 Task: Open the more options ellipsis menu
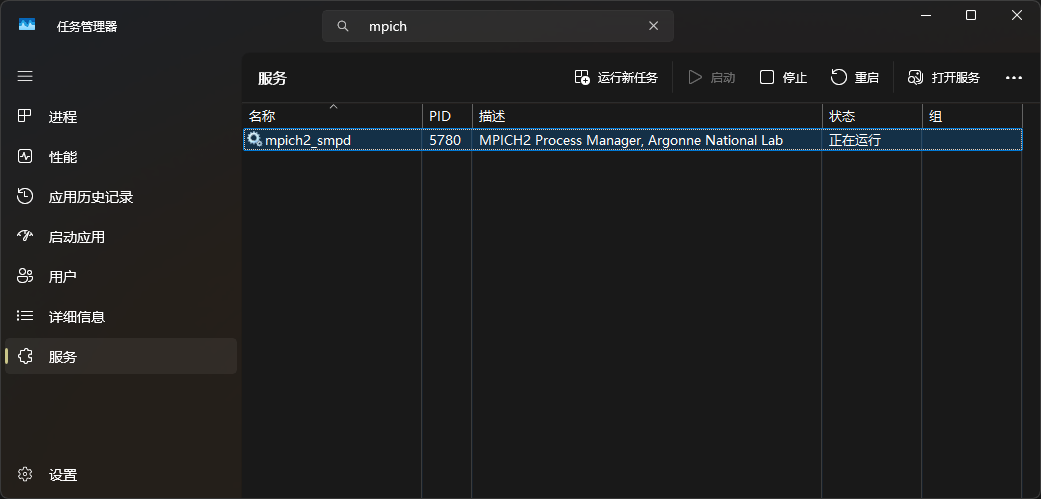point(1014,78)
